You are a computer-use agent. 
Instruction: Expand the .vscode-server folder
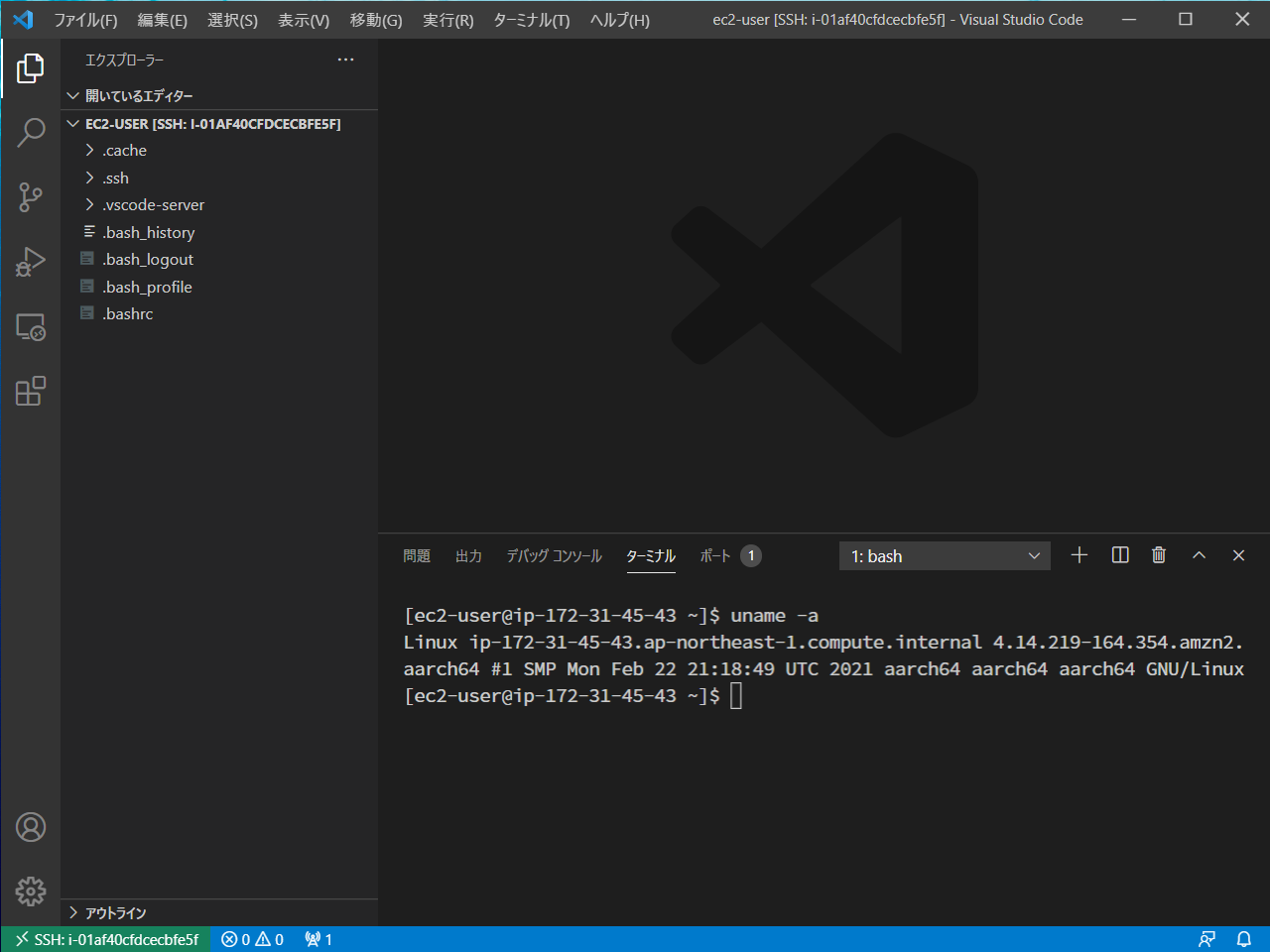[x=153, y=205]
